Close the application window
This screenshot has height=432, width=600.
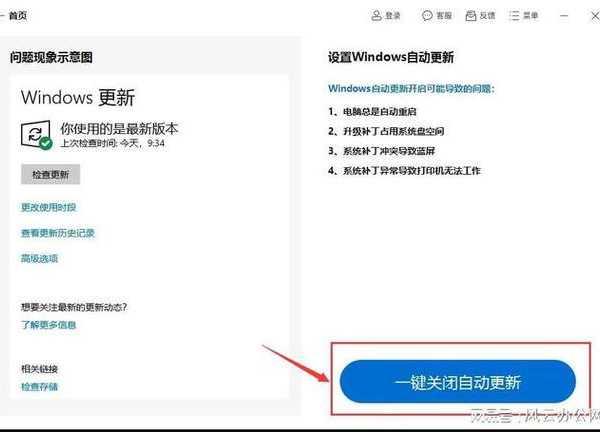coord(595,16)
